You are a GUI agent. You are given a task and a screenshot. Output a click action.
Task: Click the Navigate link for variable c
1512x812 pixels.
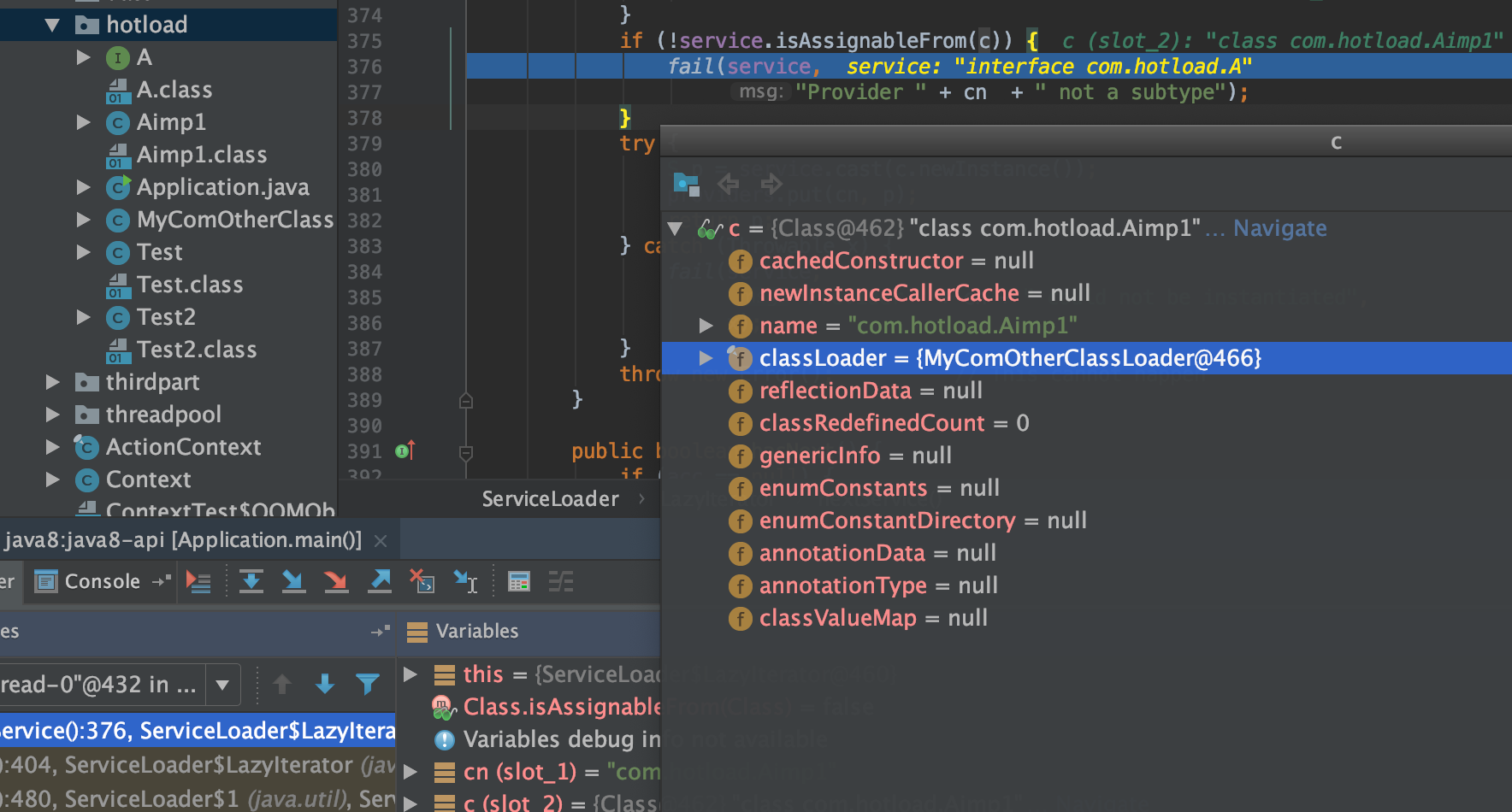pyautogui.click(x=1281, y=228)
